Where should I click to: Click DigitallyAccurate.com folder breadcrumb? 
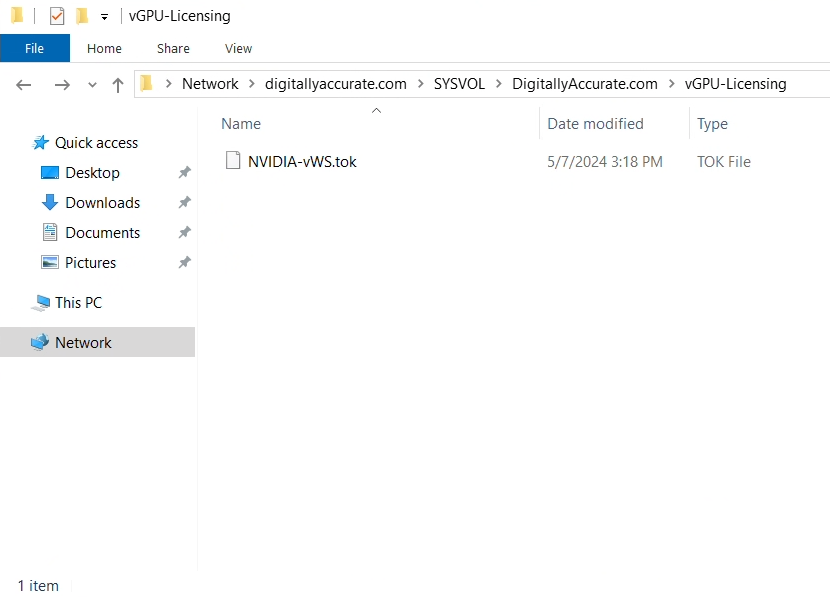585,84
